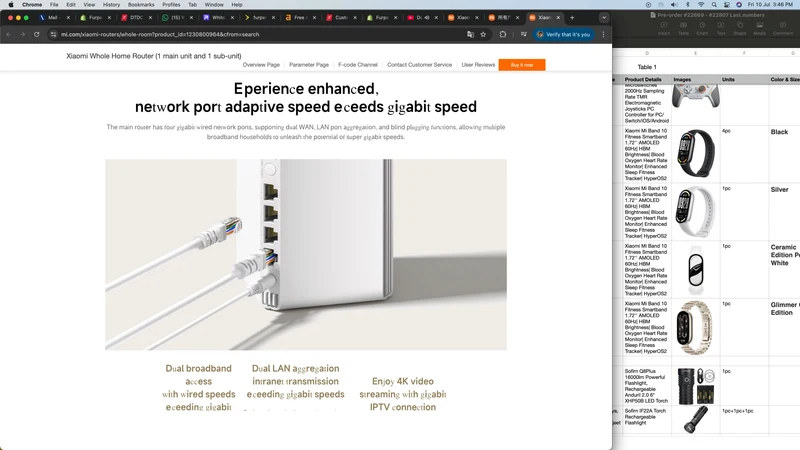Click the Wi-Fi icon in menu bar
The width and height of the screenshot is (800, 450).
coord(701,5)
